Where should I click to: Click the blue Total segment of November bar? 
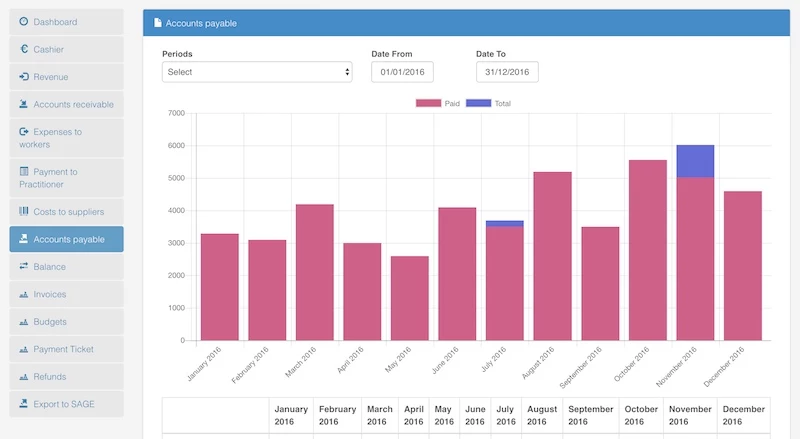pyautogui.click(x=694, y=161)
